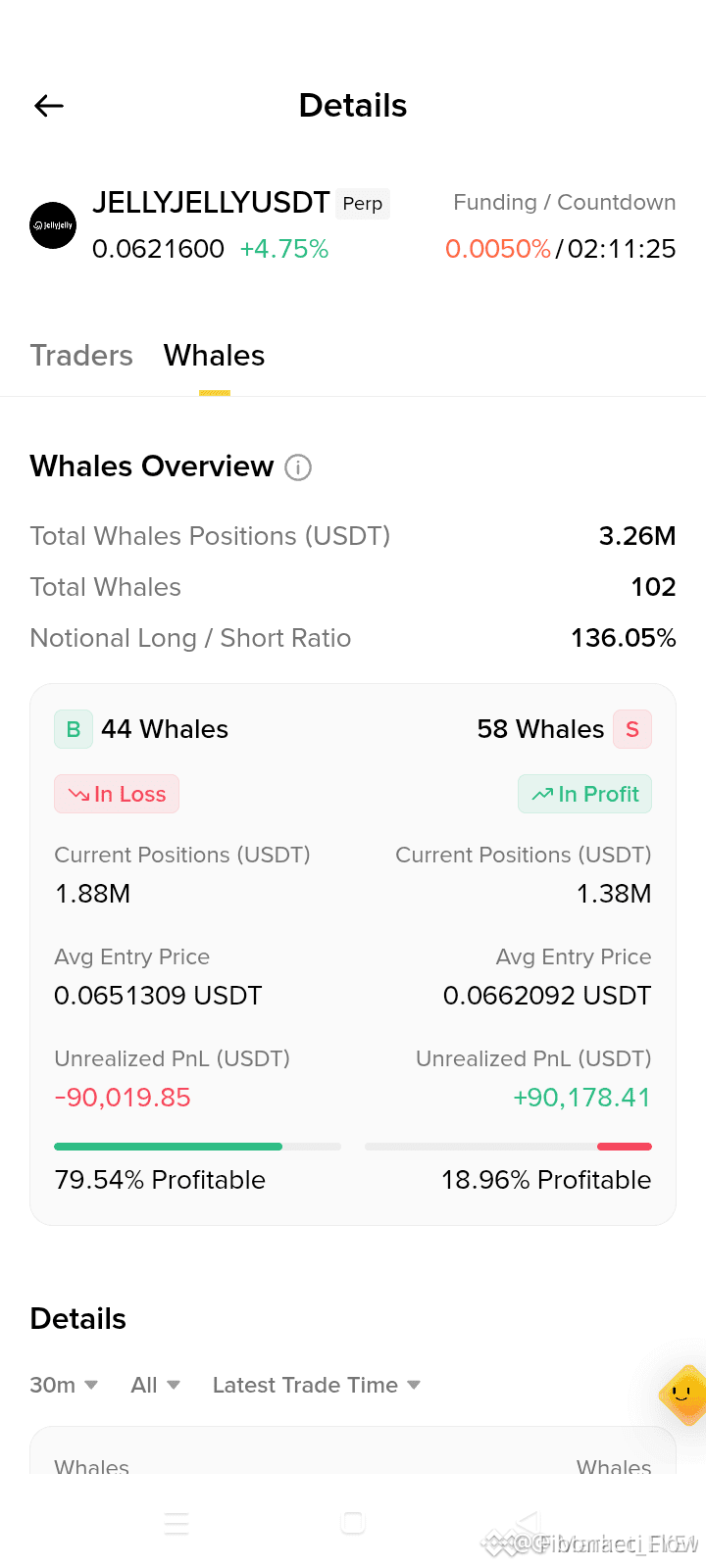706x1568 pixels.
Task: Tap the Android recent apps menu icon
Action: pos(176,1523)
